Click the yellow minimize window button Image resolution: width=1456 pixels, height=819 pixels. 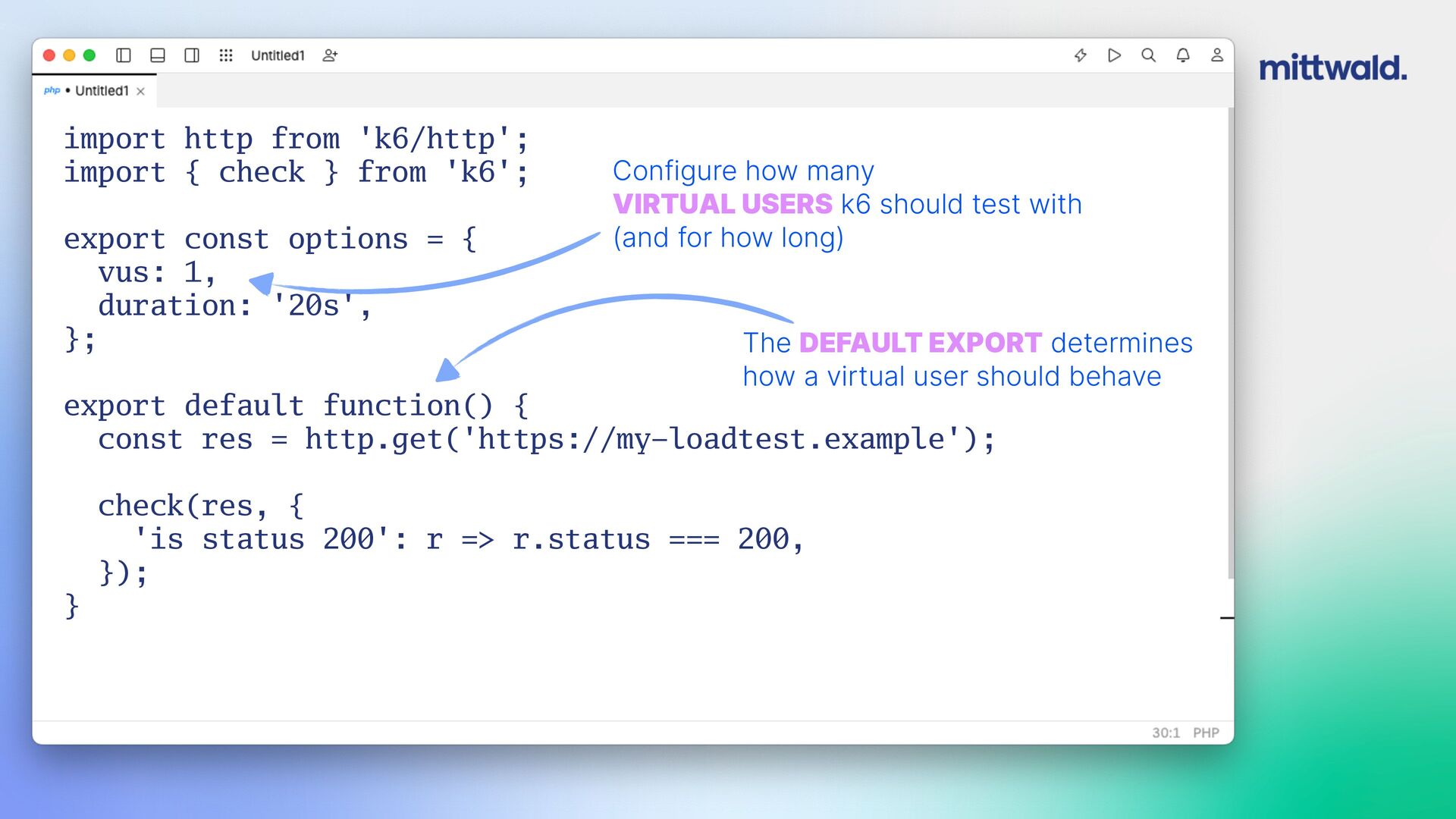(69, 55)
